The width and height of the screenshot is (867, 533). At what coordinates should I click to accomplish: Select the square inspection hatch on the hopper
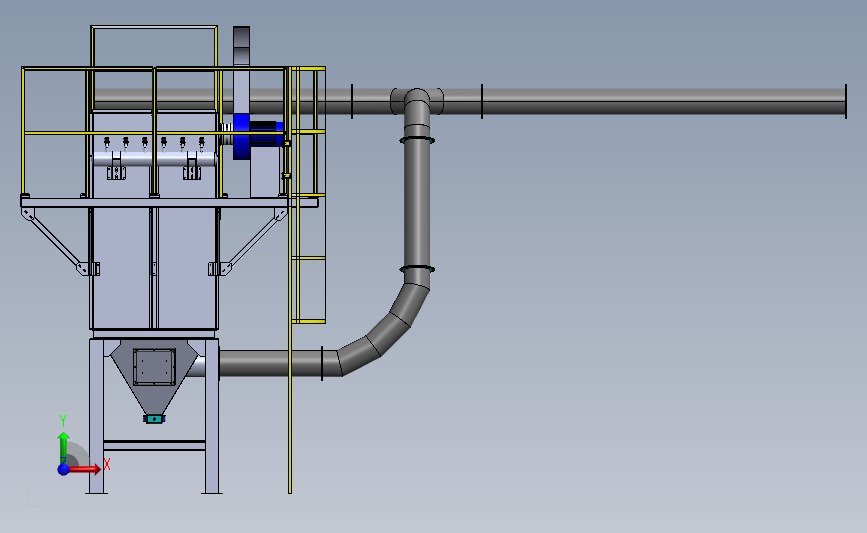[x=154, y=367]
